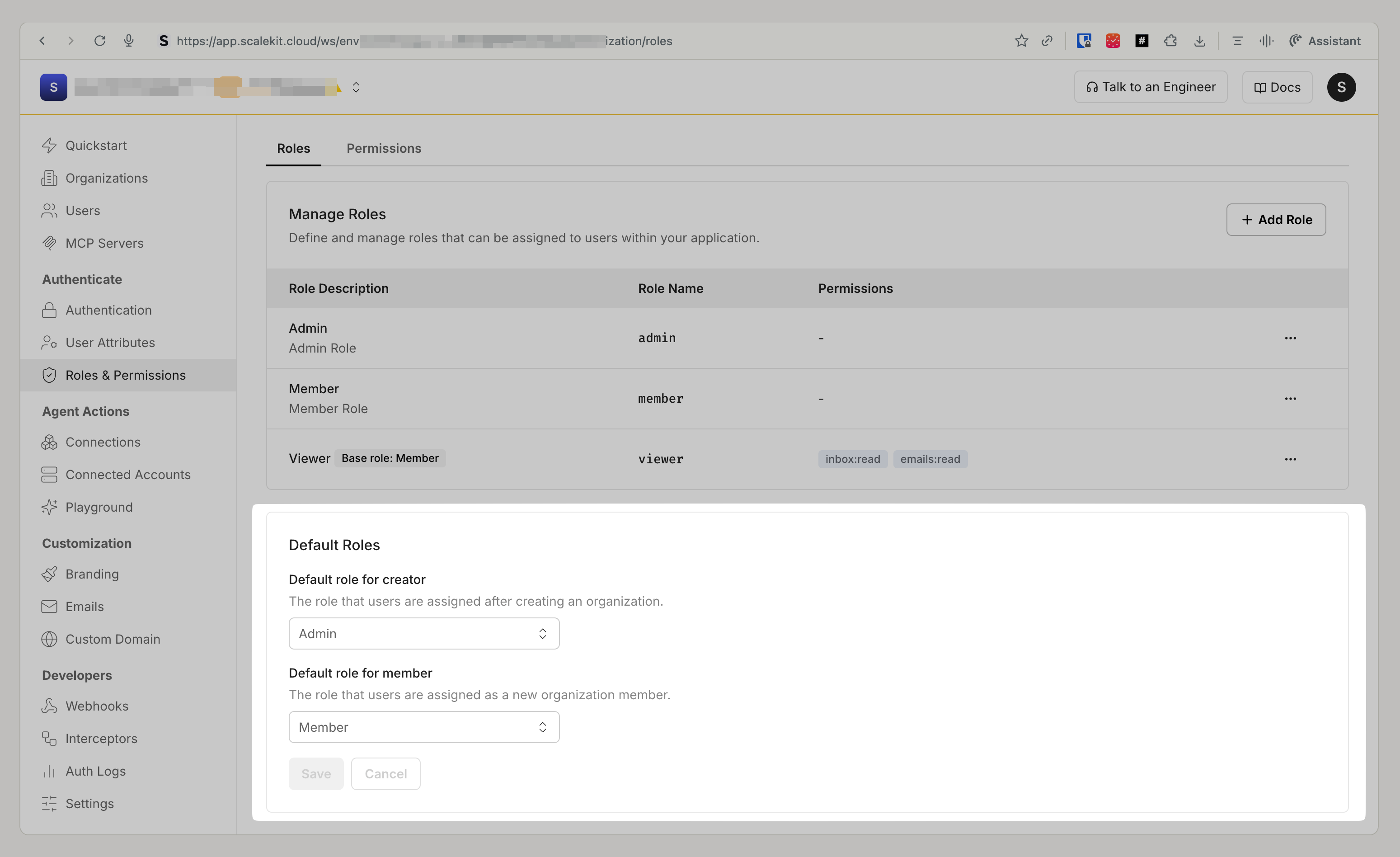This screenshot has height=857, width=1400.
Task: Switch to the Permissions tab
Action: point(384,148)
